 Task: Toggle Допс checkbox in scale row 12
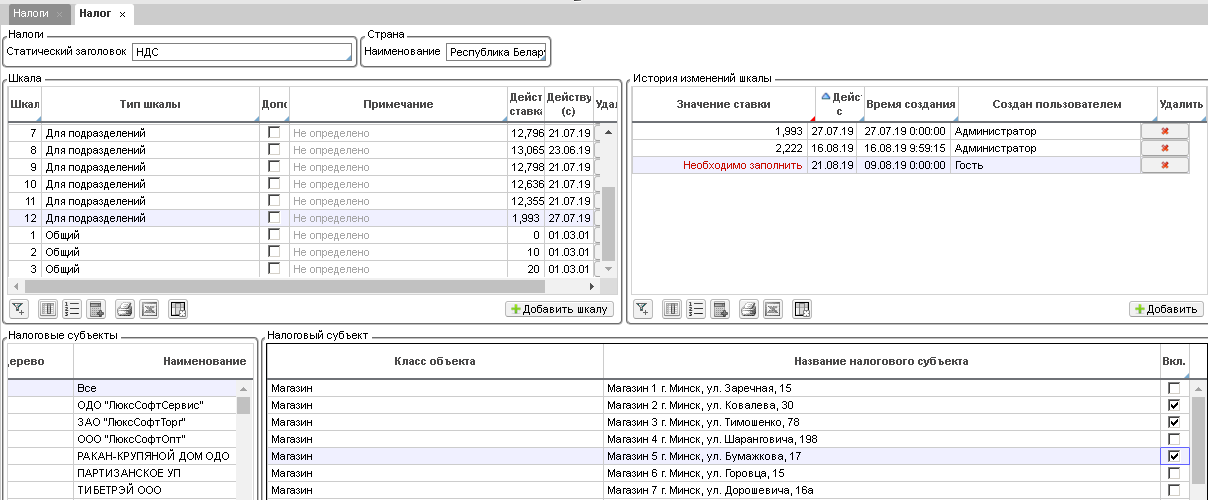[x=274, y=217]
